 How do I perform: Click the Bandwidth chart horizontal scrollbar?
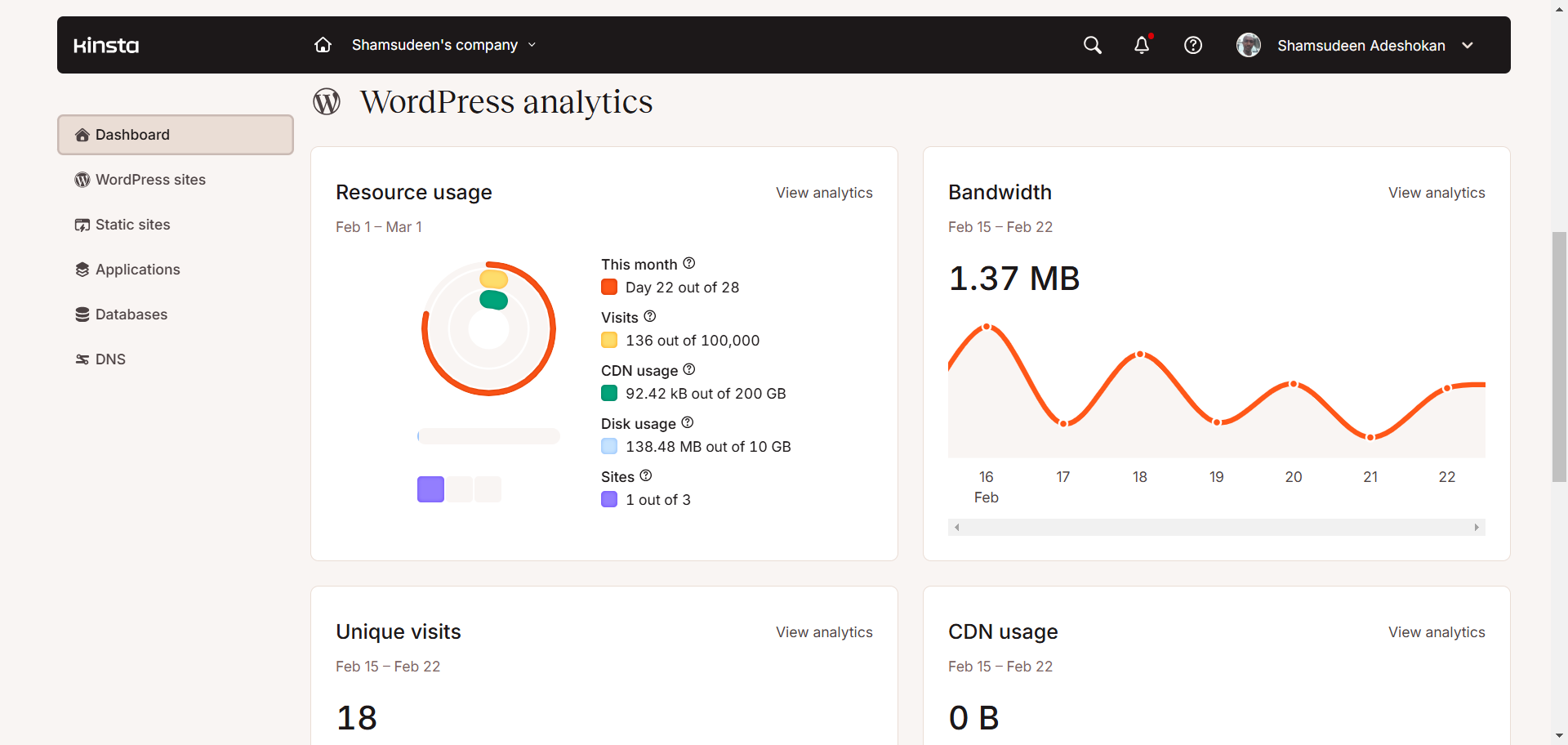point(1216,528)
